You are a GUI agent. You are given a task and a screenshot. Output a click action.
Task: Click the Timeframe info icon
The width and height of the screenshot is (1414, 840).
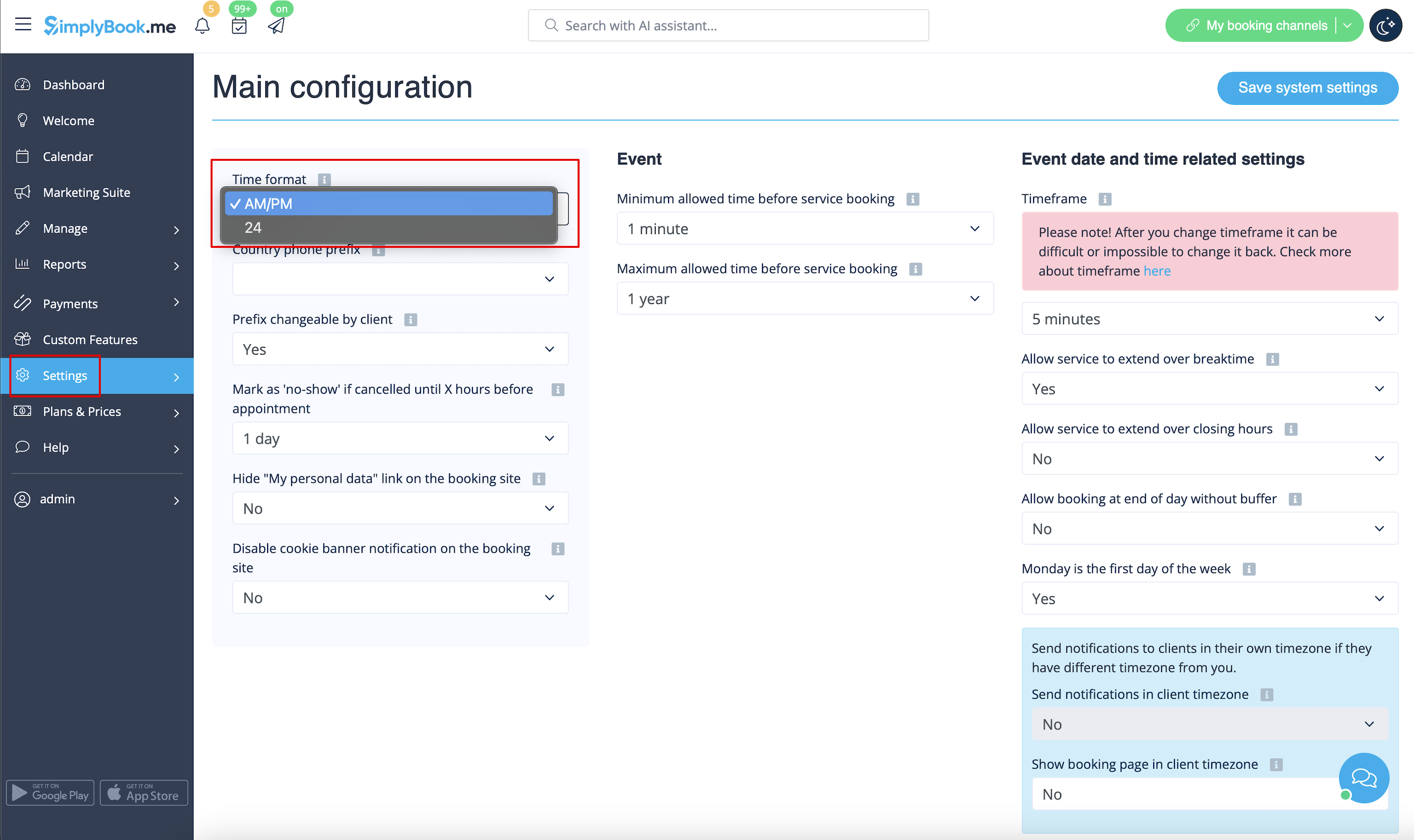(x=1104, y=199)
